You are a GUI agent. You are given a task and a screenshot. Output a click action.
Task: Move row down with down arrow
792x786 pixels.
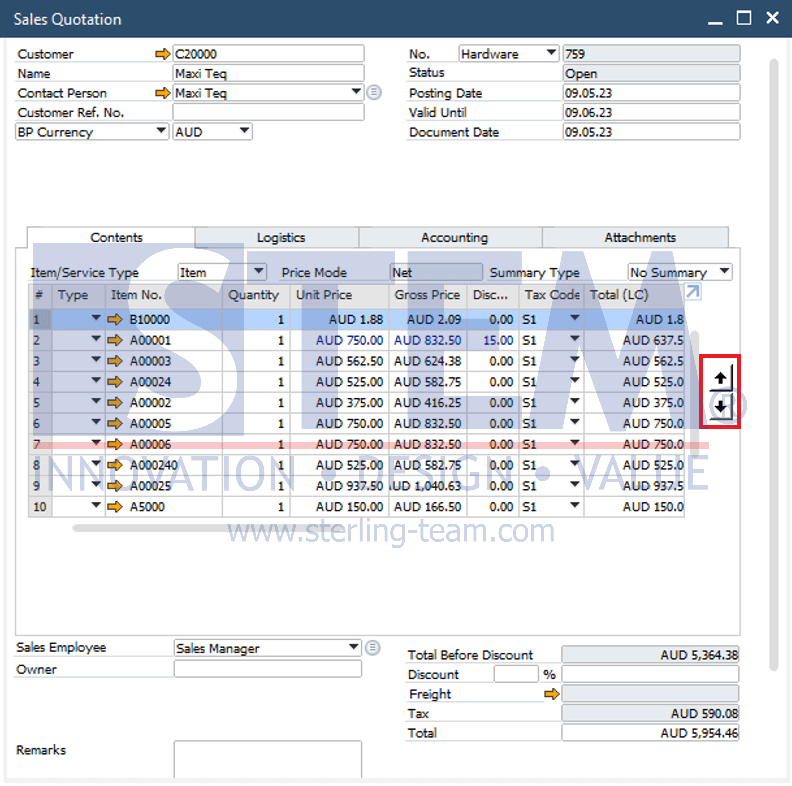pyautogui.click(x=721, y=407)
